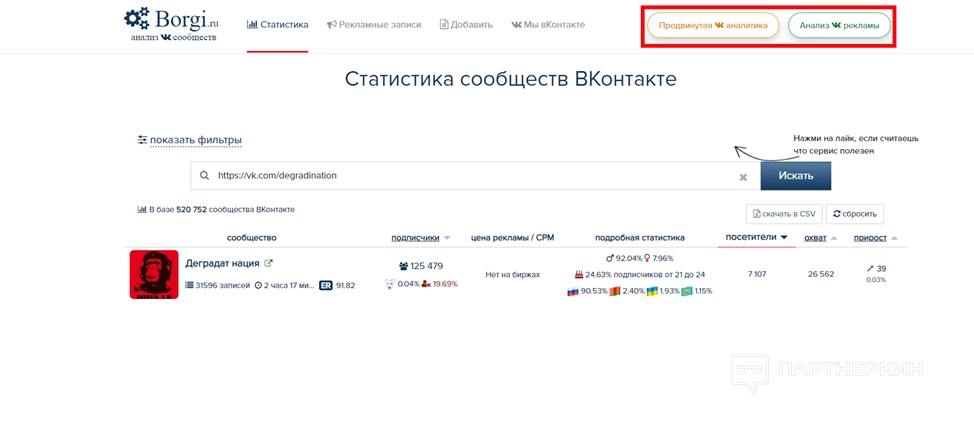Download results via скачать в CSV
Image resolution: width=974 pixels, height=446 pixels.
coord(784,214)
